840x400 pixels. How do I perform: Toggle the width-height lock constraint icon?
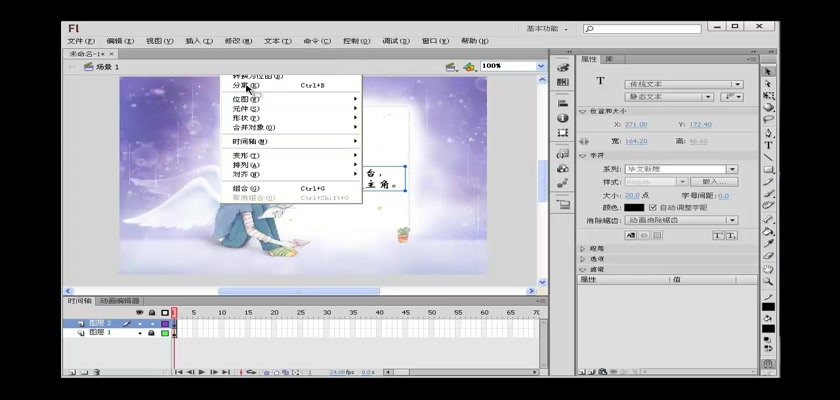pos(584,141)
